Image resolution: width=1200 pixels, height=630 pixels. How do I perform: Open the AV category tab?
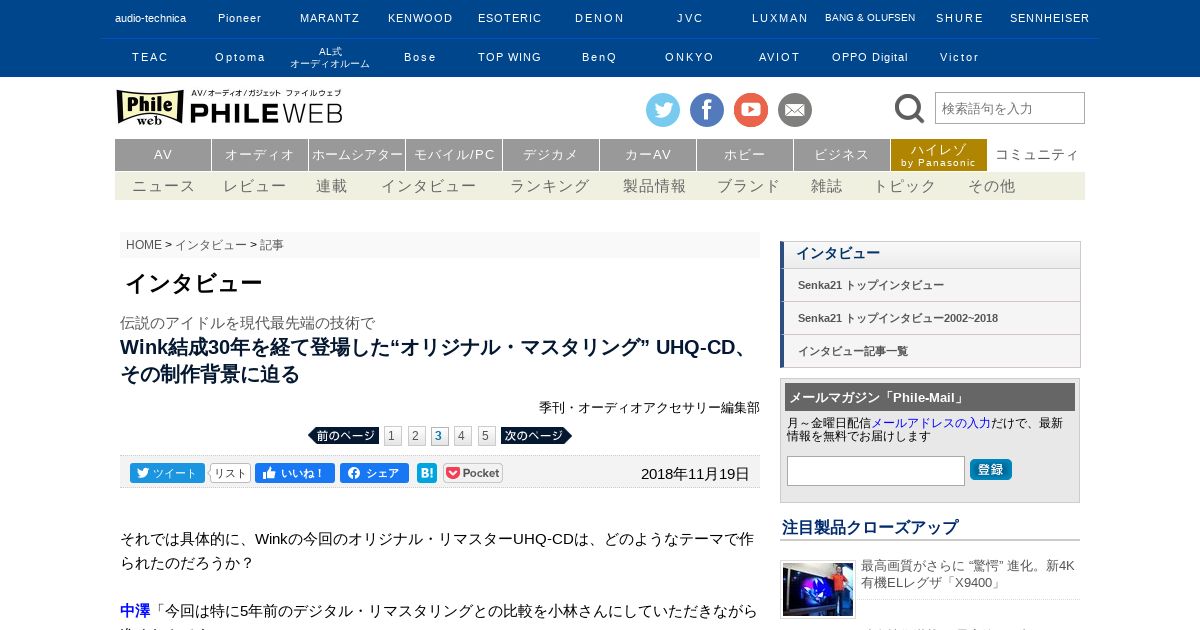click(x=163, y=155)
